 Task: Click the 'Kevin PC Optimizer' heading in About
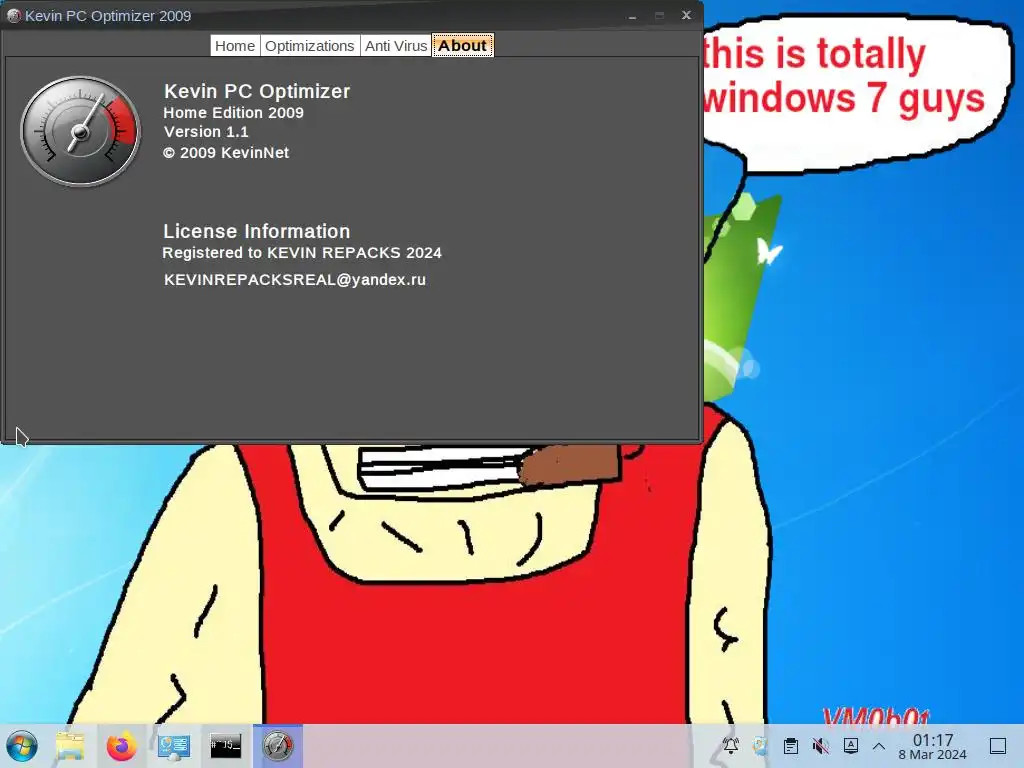(257, 91)
